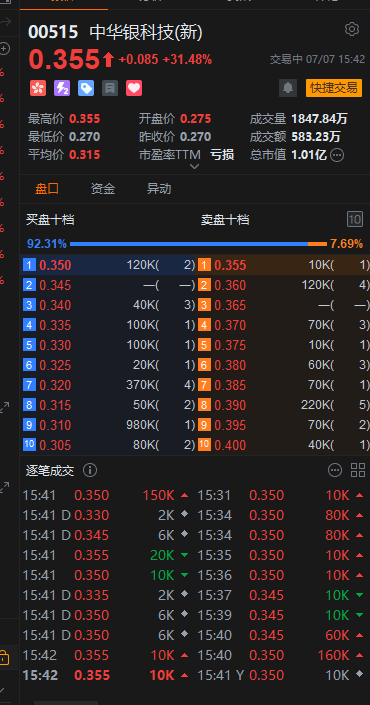
Task: Select ask level 8 price 0.390
Action: click(230, 405)
